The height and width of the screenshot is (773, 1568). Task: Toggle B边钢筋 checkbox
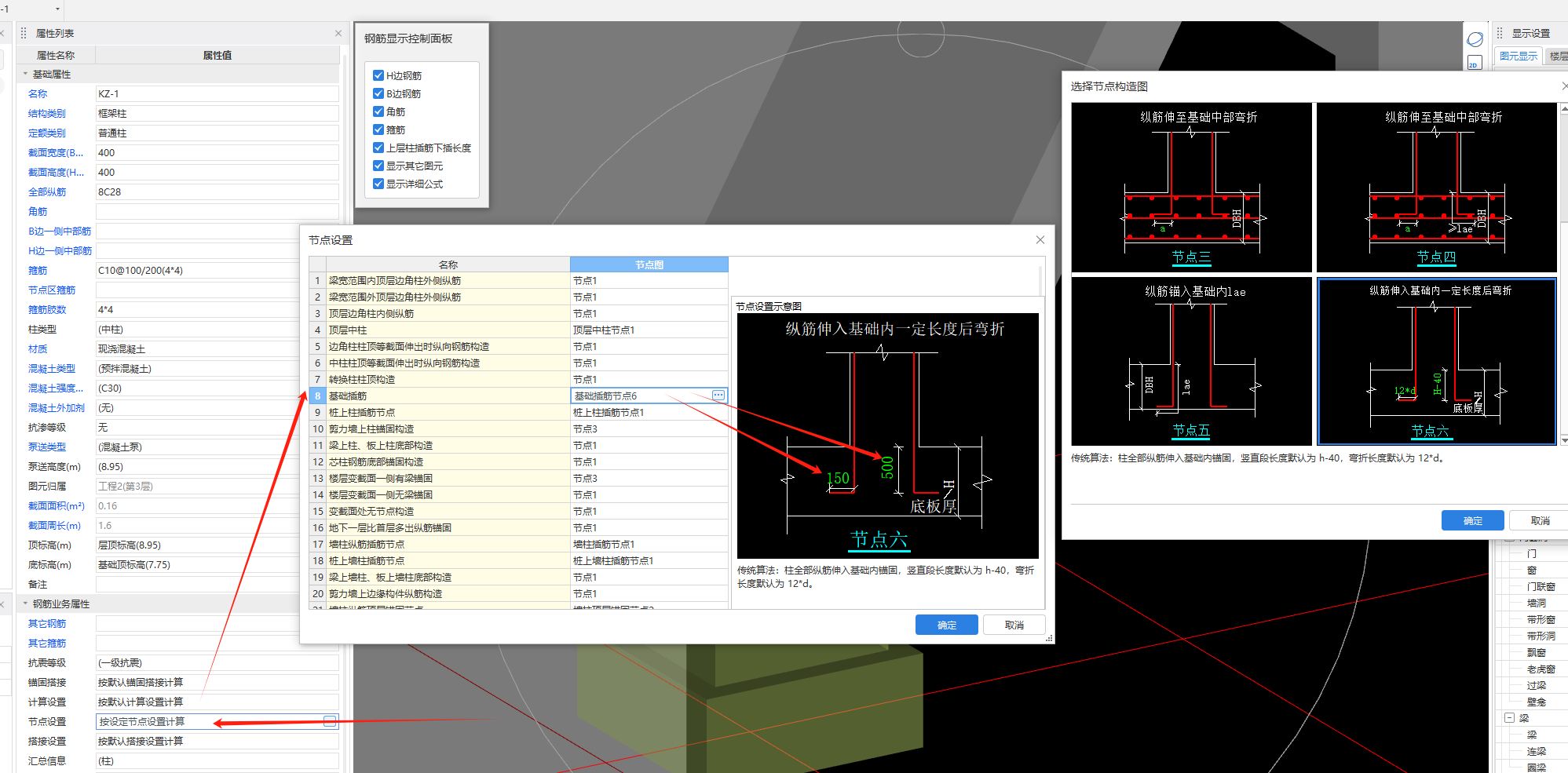(378, 93)
